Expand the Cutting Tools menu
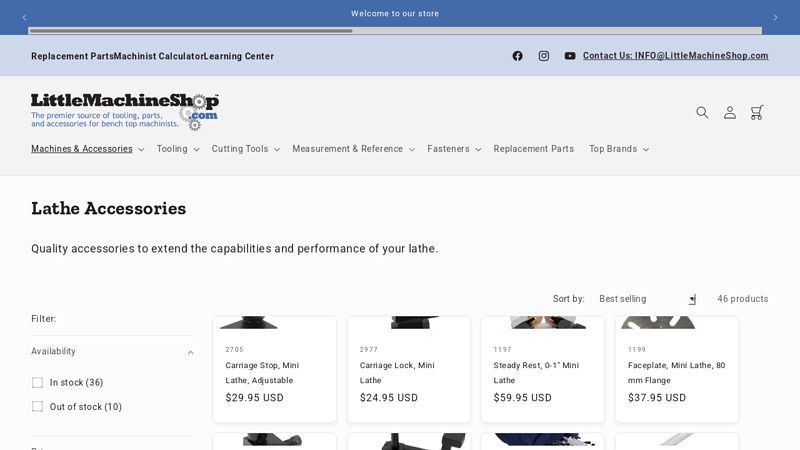800x450 pixels. tap(245, 149)
